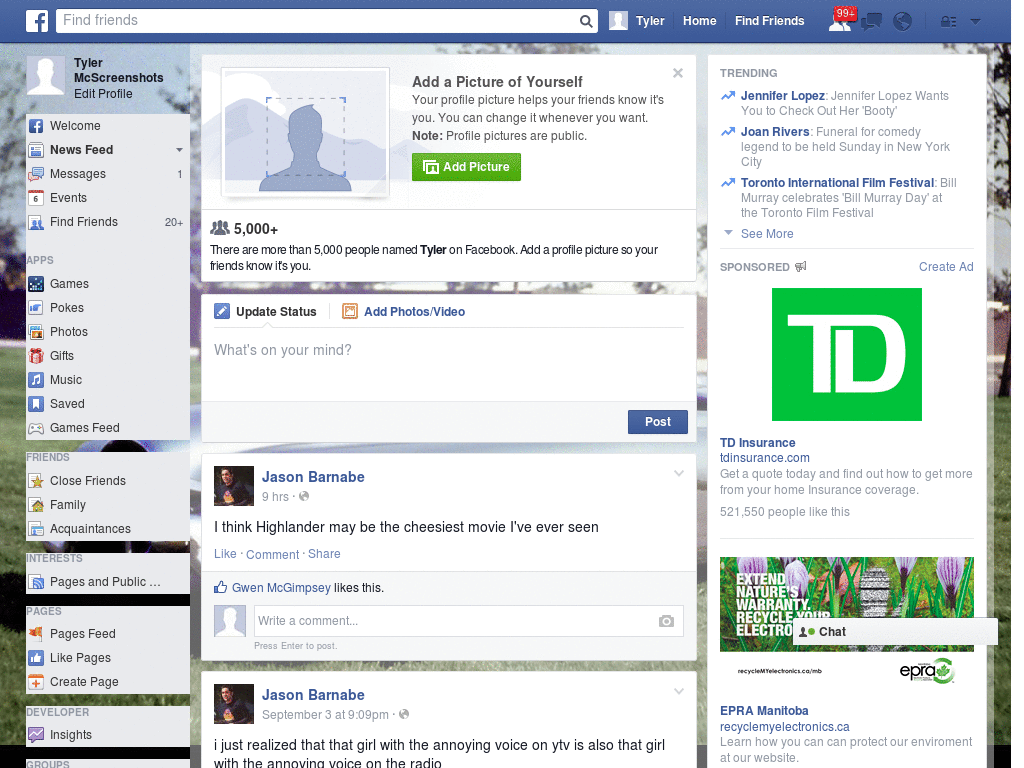Click the September 3 at 9:09pm timestamp
This screenshot has height=768, width=1024.
coord(325,715)
